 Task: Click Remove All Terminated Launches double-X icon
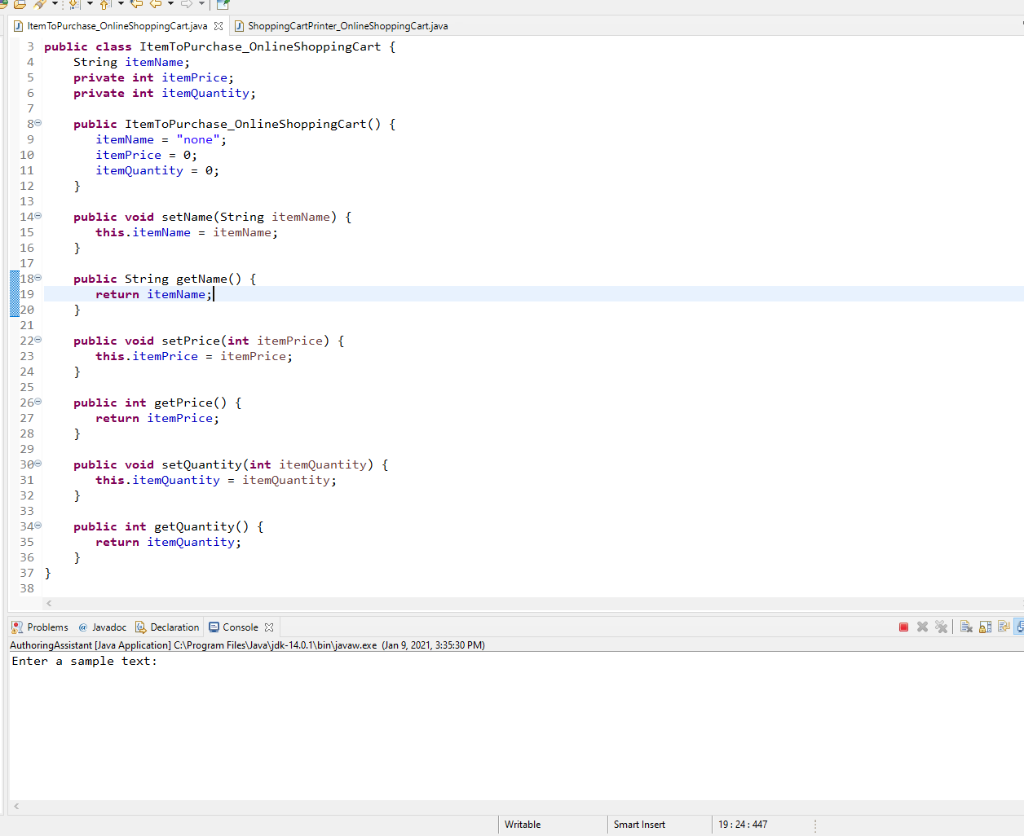tap(941, 626)
